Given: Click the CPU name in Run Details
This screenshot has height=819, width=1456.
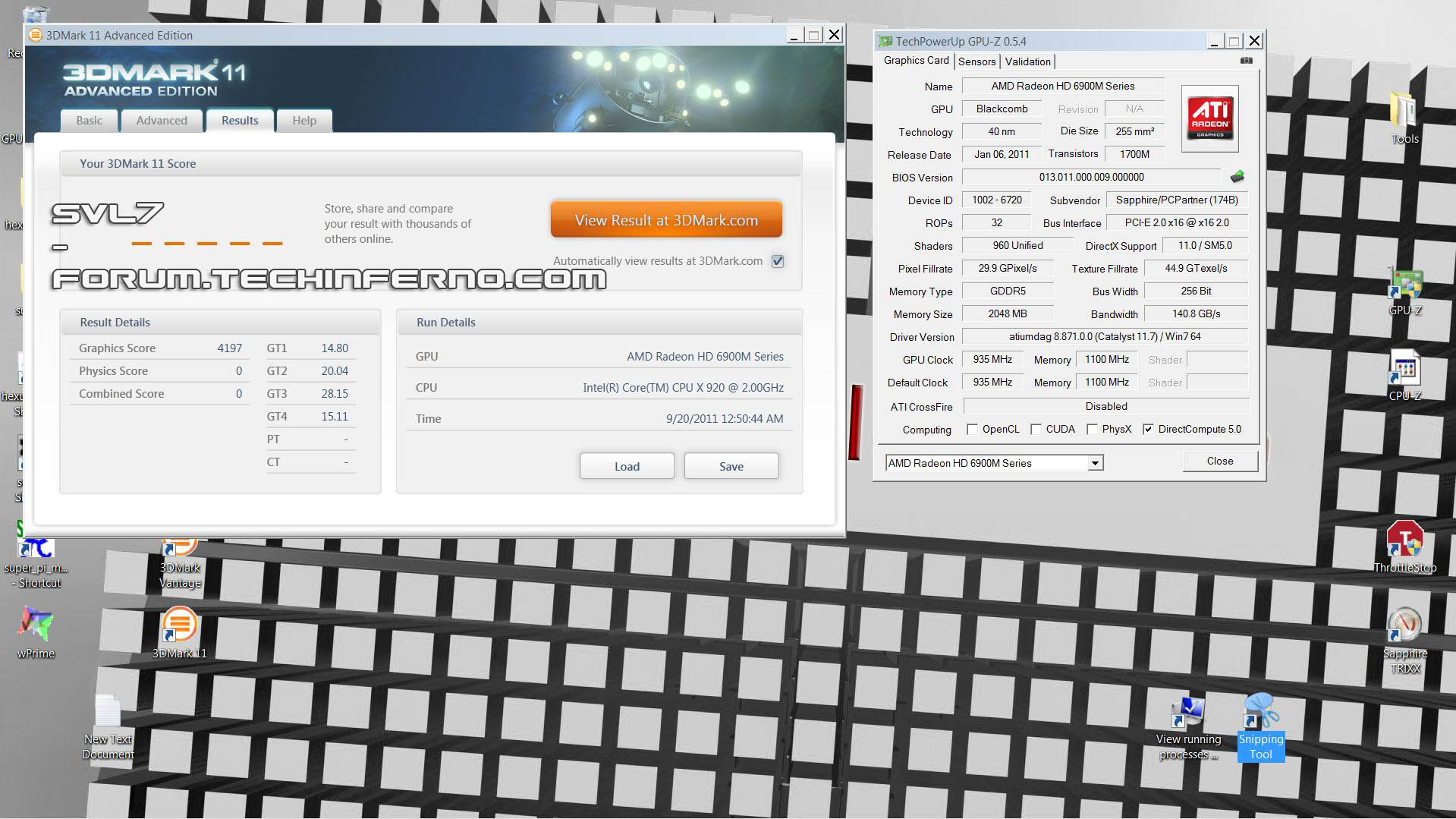Looking at the screenshot, I should coord(683,388).
